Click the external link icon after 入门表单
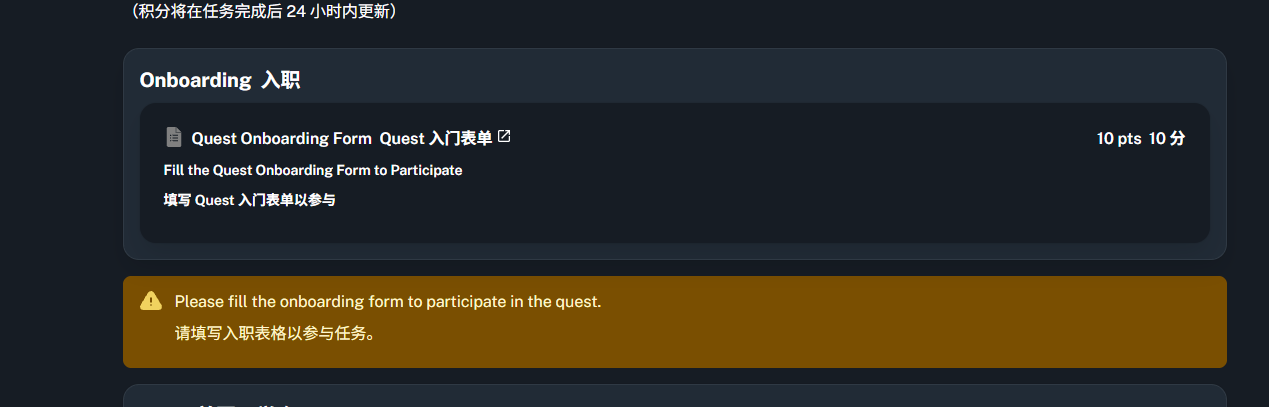Screen dimensions: 1269x407 tap(504, 136)
